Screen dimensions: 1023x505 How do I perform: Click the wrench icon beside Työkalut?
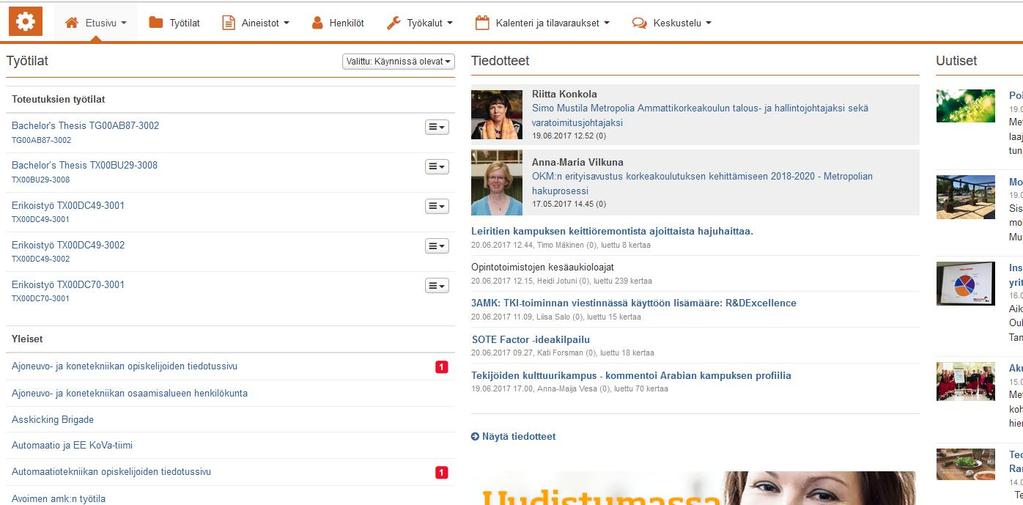[393, 23]
